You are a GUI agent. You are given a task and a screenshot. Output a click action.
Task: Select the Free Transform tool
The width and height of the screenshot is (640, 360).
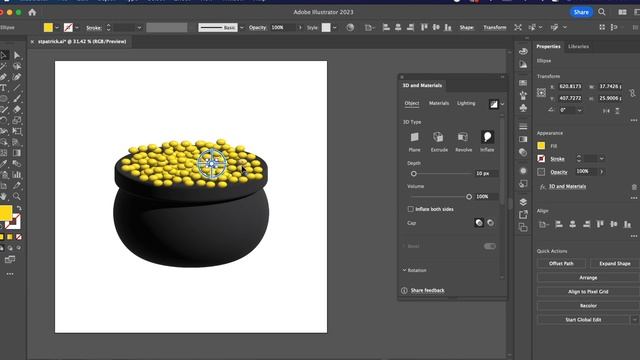coord(17,131)
